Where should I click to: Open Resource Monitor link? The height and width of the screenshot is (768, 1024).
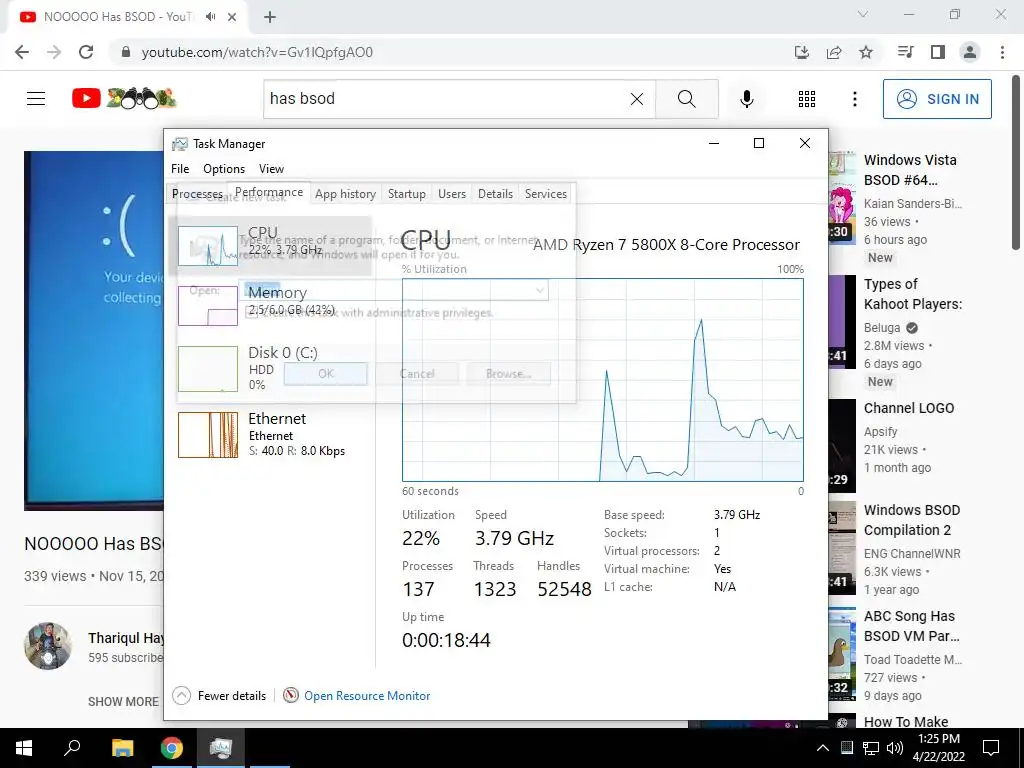(367, 696)
